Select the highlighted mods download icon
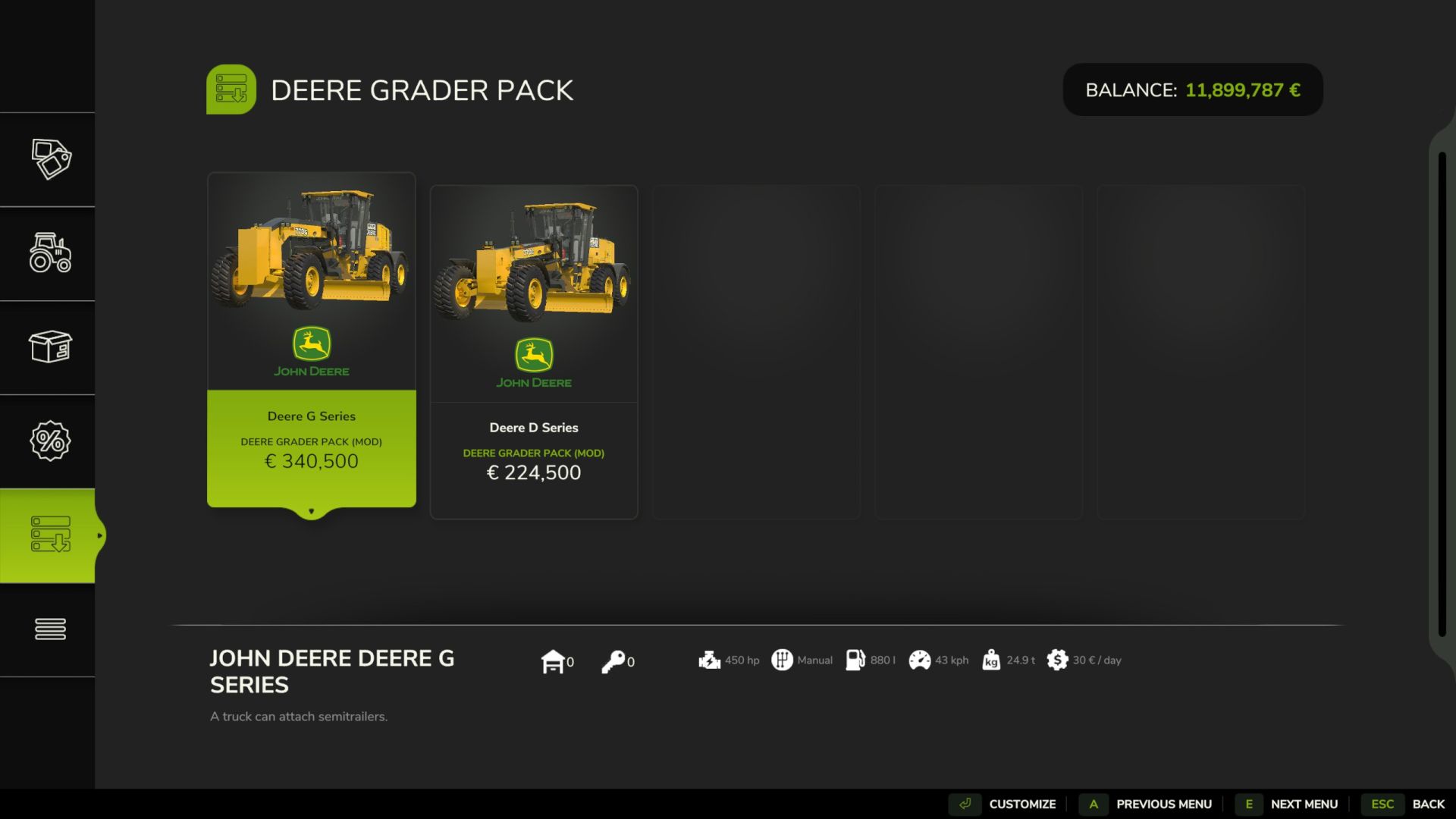 pyautogui.click(x=49, y=535)
